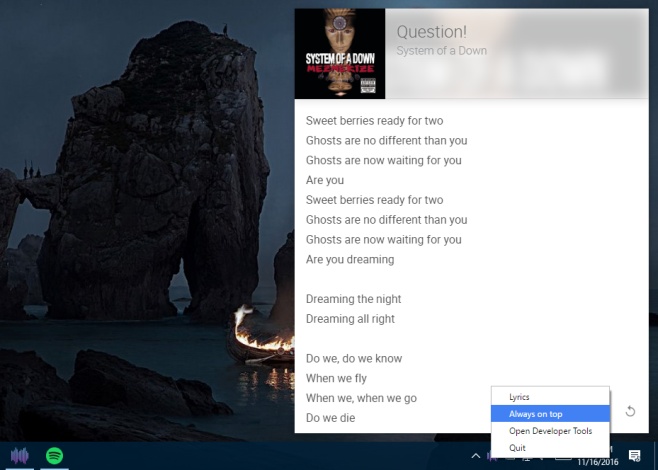Open the Action Center notifications icon

[634, 455]
